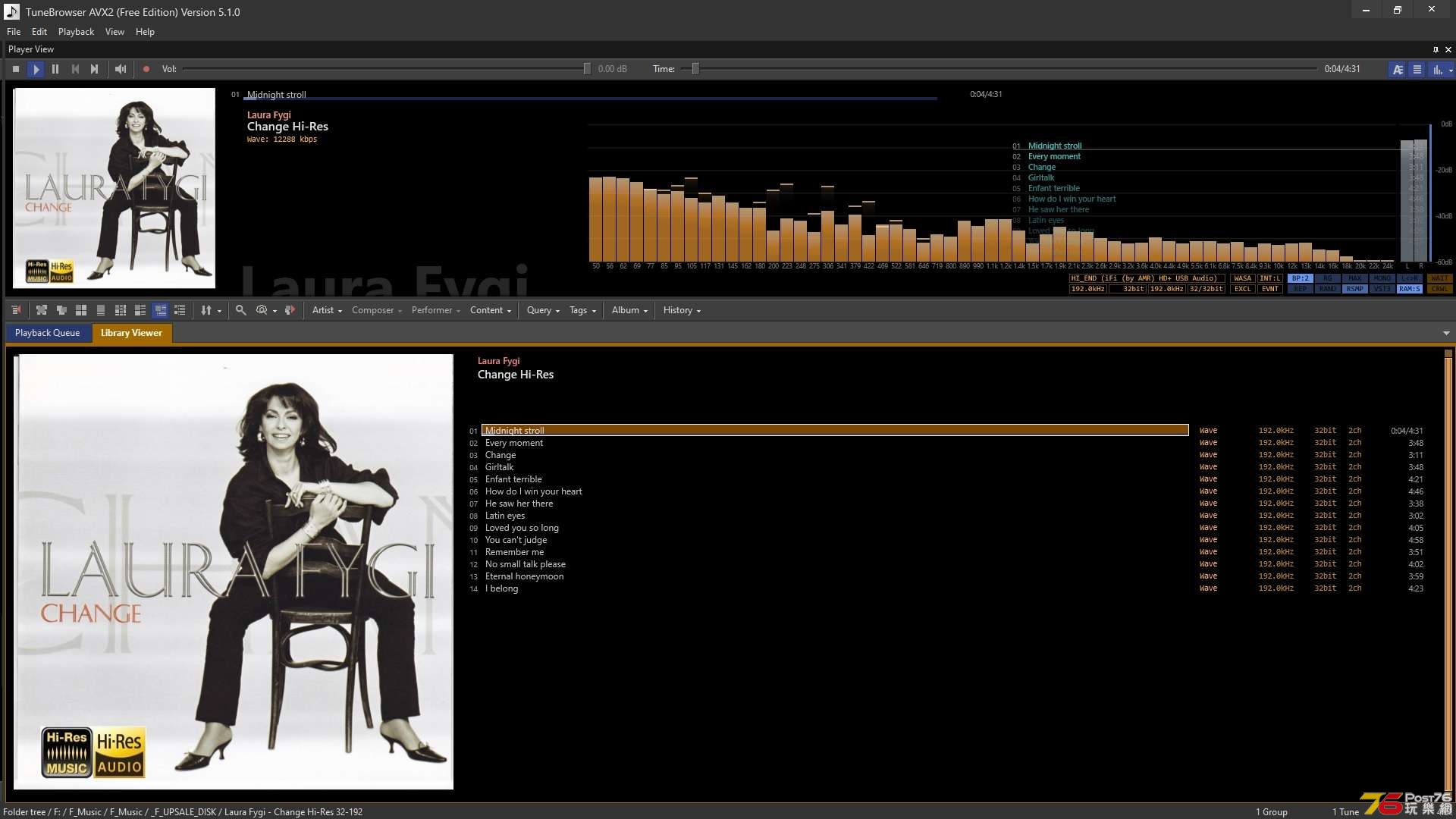
Task: Click the sort order arrows icon
Action: pyautogui.click(x=206, y=310)
